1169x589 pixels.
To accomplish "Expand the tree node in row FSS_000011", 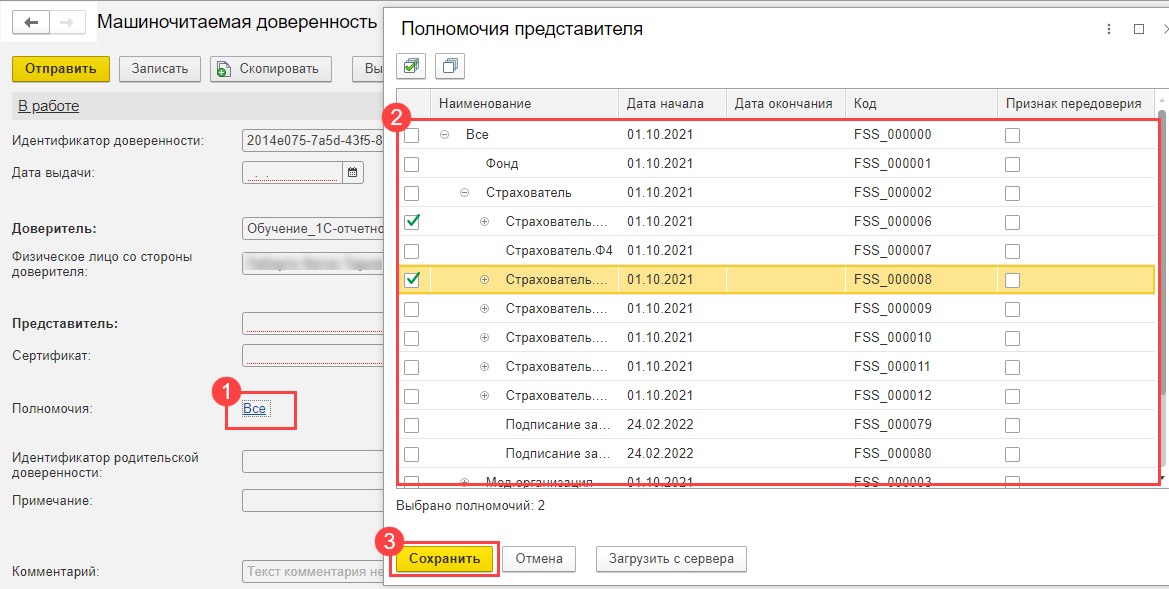I will click(x=485, y=367).
